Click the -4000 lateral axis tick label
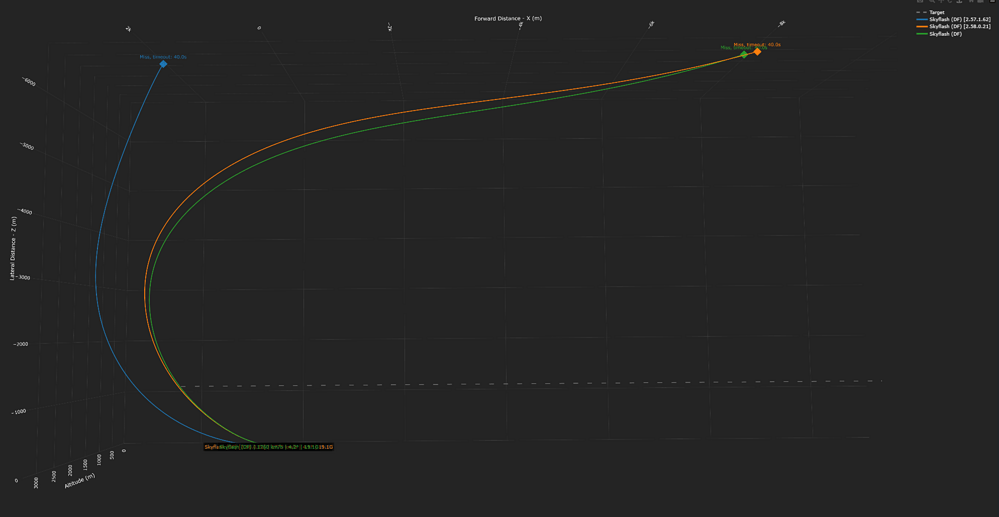 click(x=25, y=212)
